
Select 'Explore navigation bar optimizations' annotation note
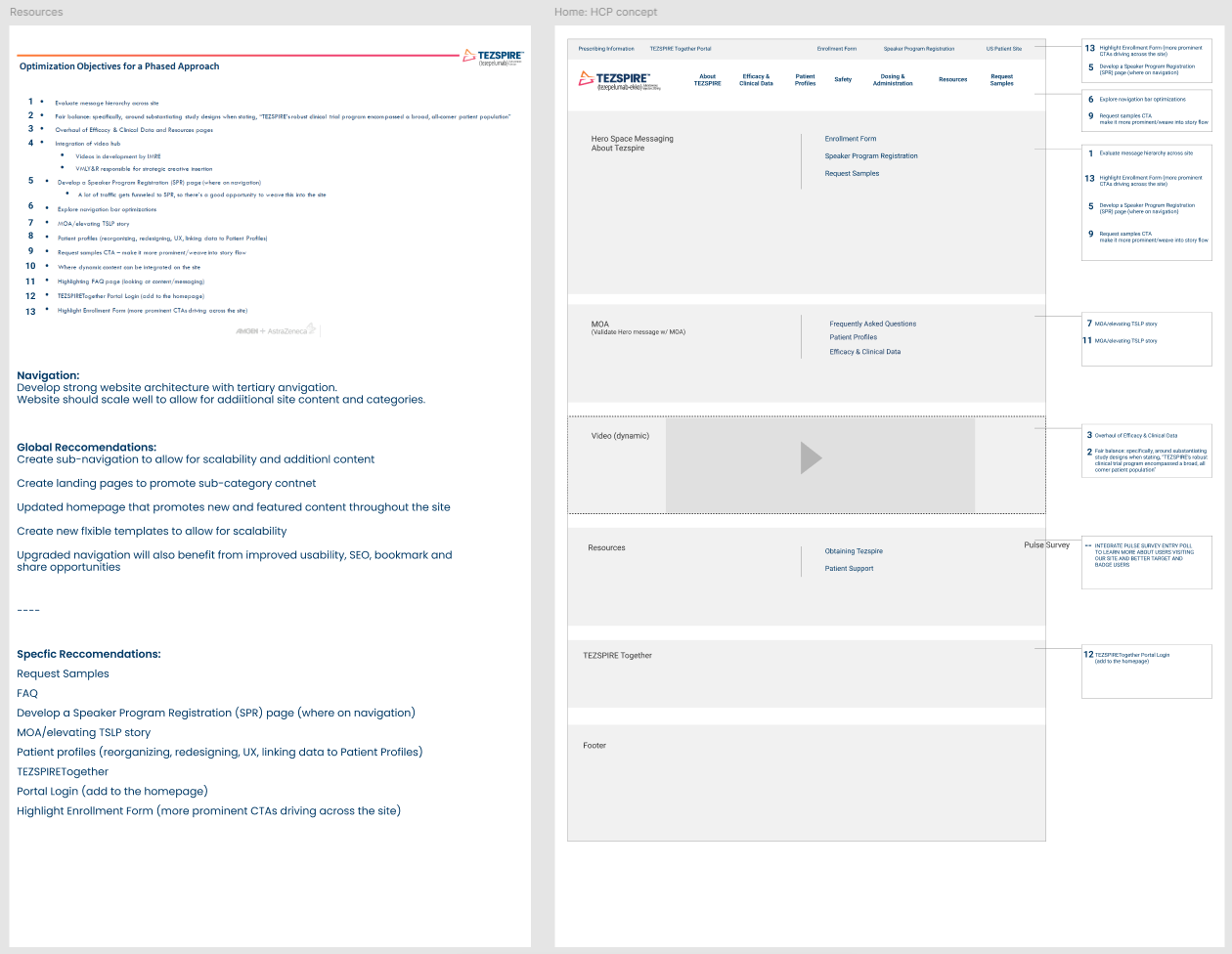pos(1142,99)
